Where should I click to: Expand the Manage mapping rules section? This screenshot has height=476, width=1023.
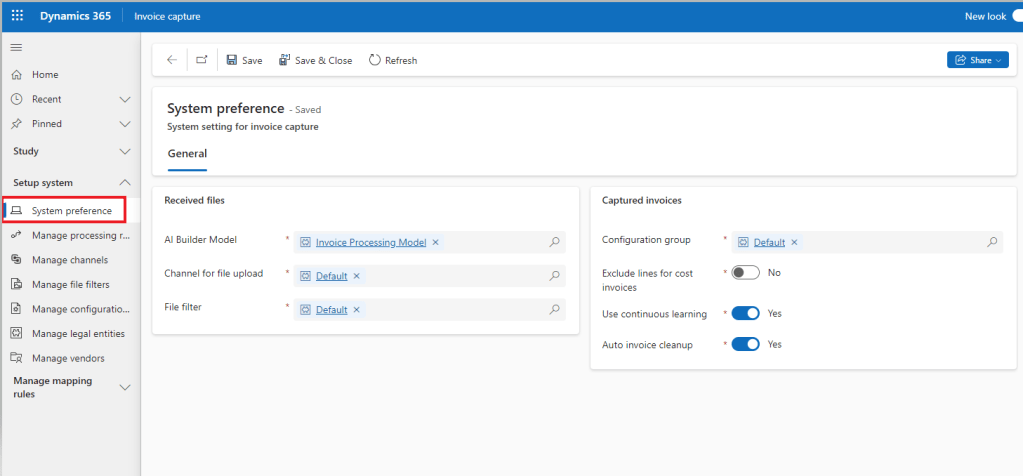(x=125, y=387)
